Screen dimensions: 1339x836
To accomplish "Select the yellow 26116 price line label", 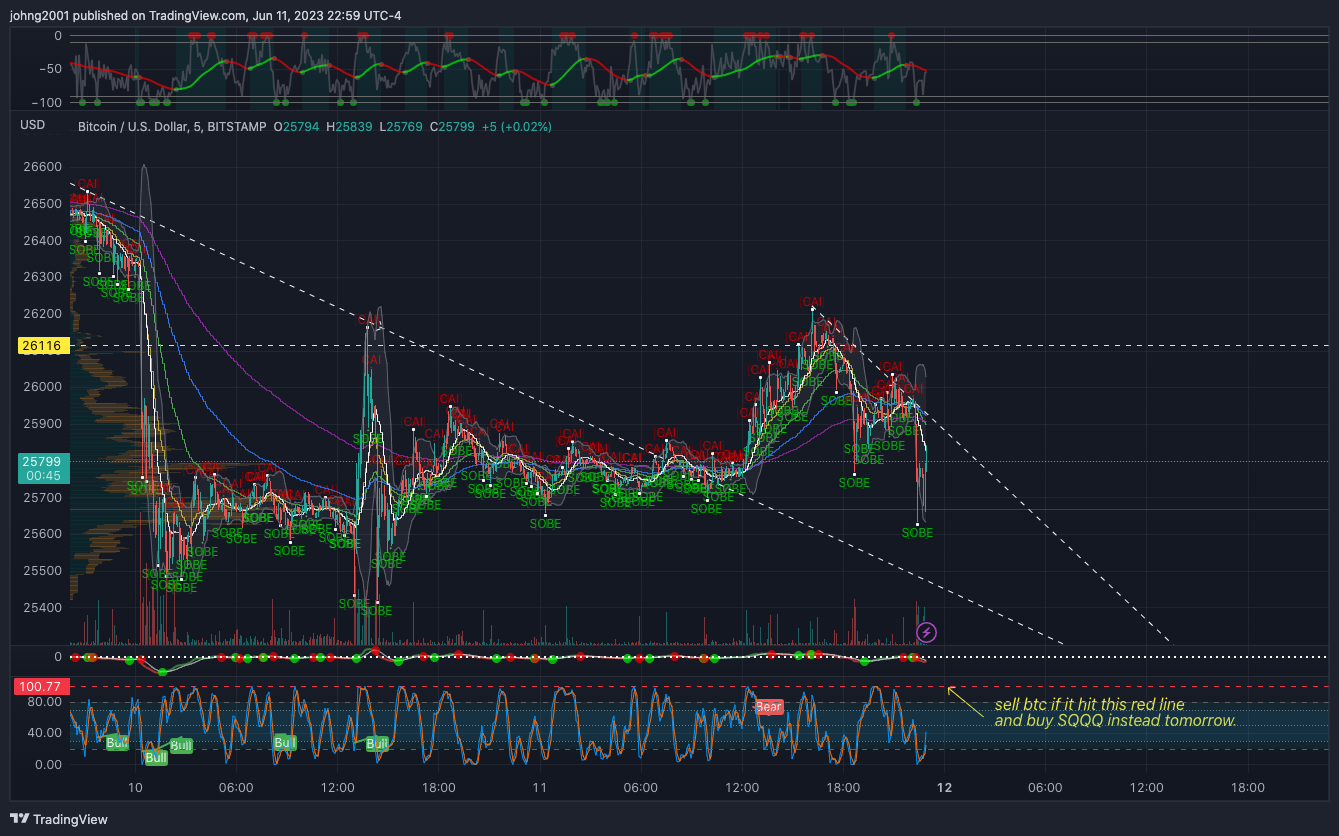I will (x=42, y=346).
